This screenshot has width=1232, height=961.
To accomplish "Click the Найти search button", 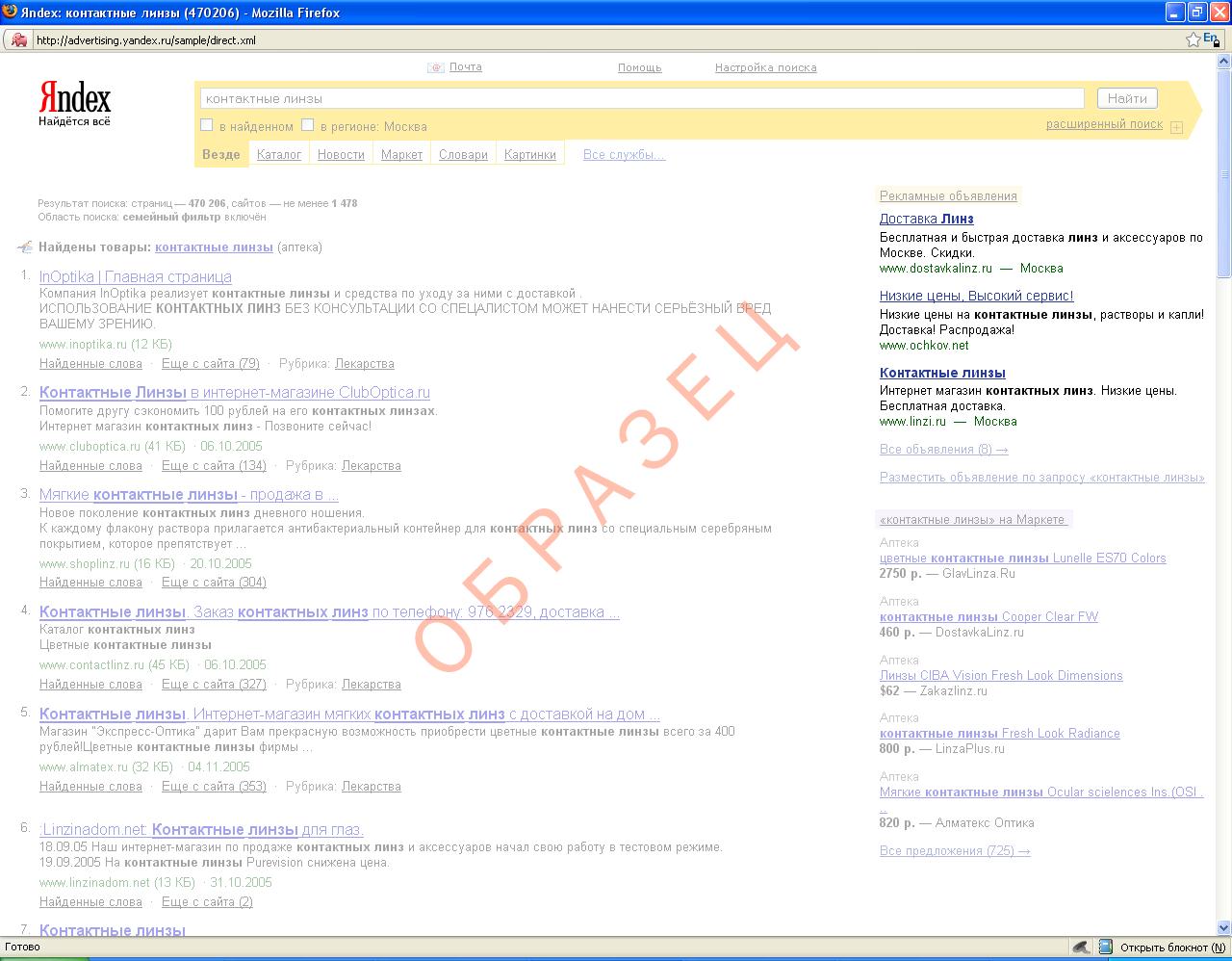I will point(1127,98).
